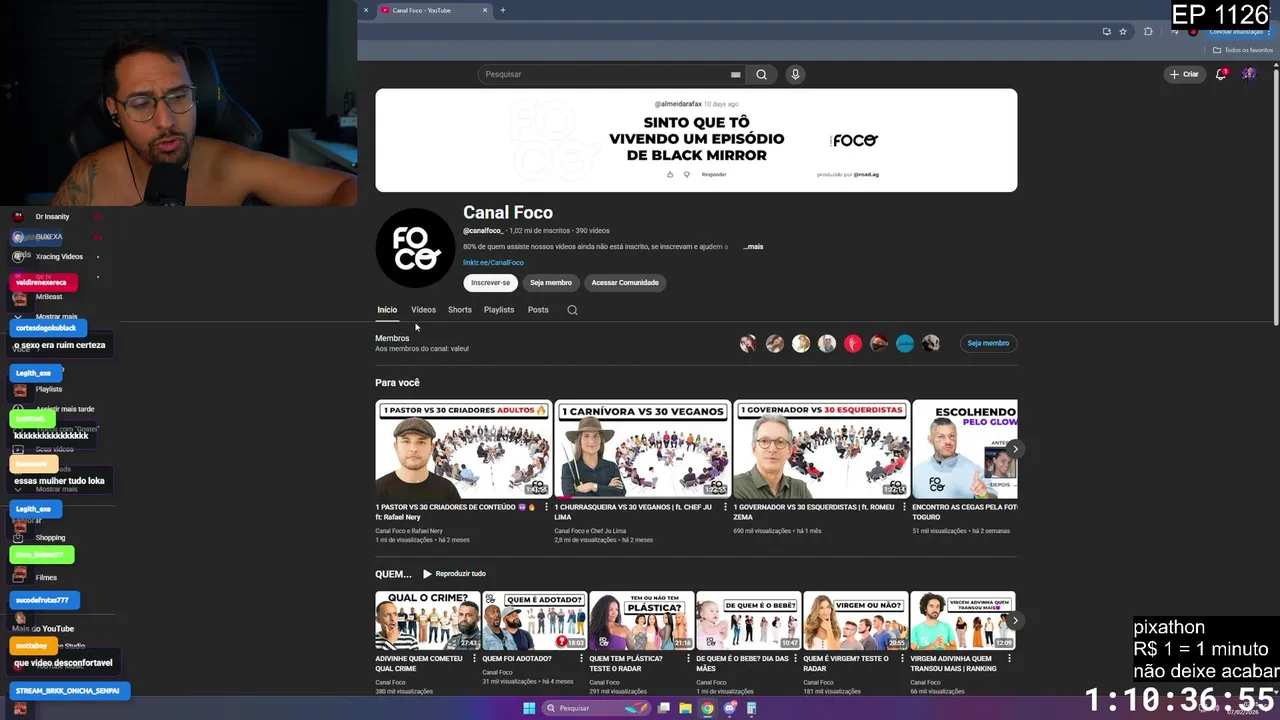This screenshot has height=720, width=1280.
Task: Open QUEM É ADOTADO? video thumbnail
Action: coord(534,621)
